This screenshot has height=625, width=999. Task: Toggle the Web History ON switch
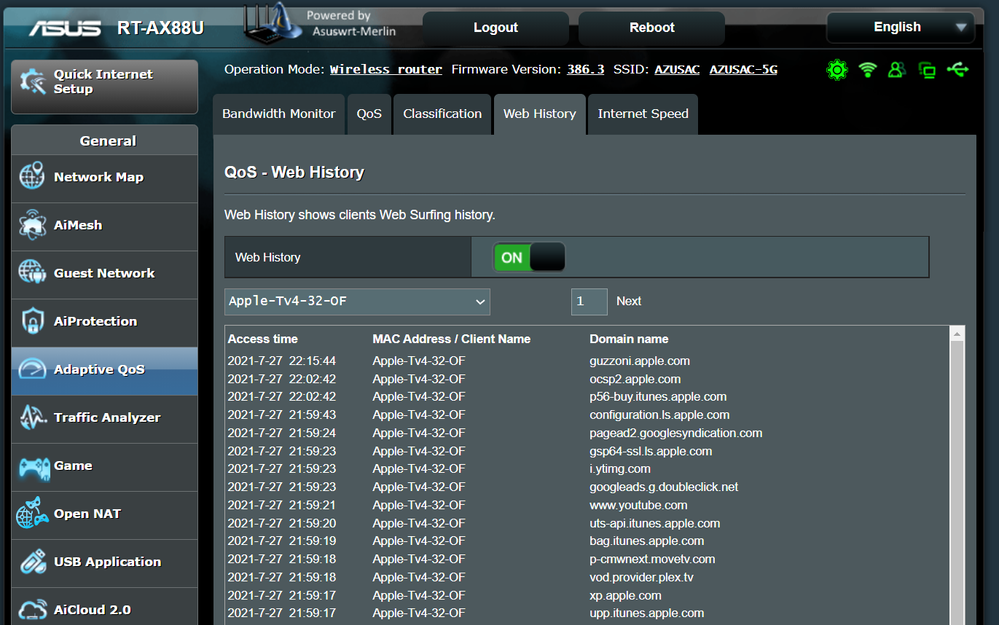(x=529, y=257)
